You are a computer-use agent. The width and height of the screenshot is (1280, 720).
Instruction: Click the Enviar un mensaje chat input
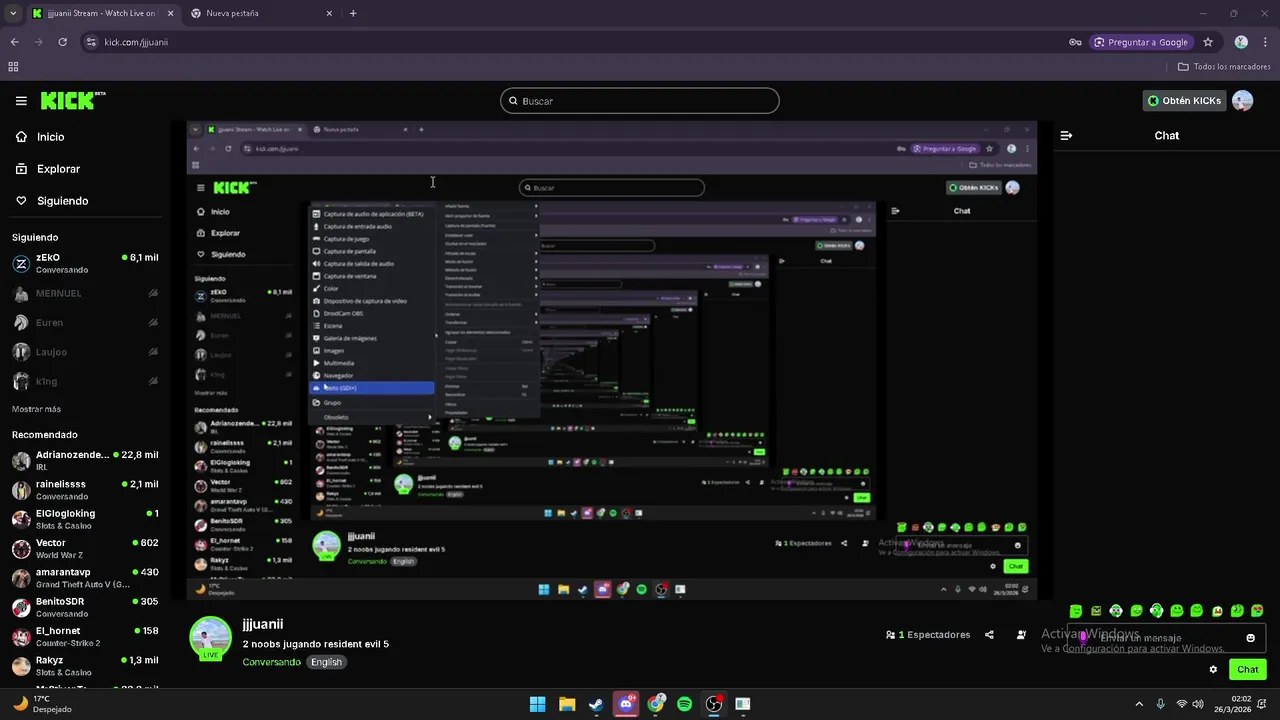(1165, 638)
